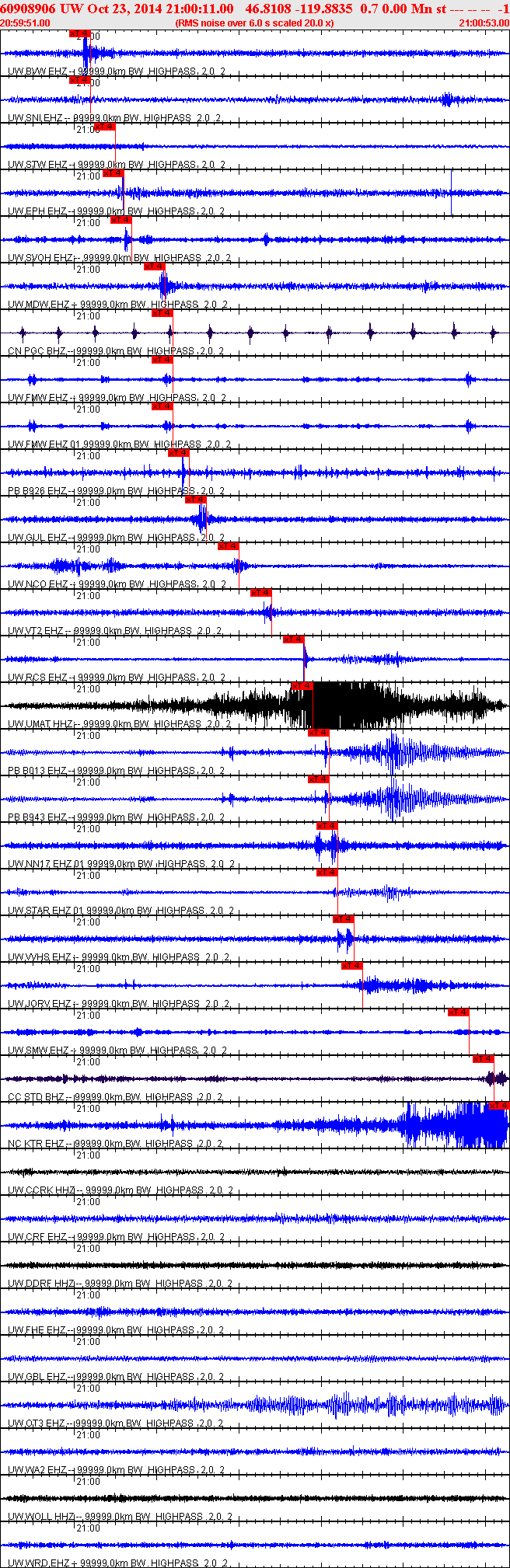This screenshot has width=510, height=1568.
Task: Select the red pick marker on PB.B926 trace
Action: coord(180,453)
